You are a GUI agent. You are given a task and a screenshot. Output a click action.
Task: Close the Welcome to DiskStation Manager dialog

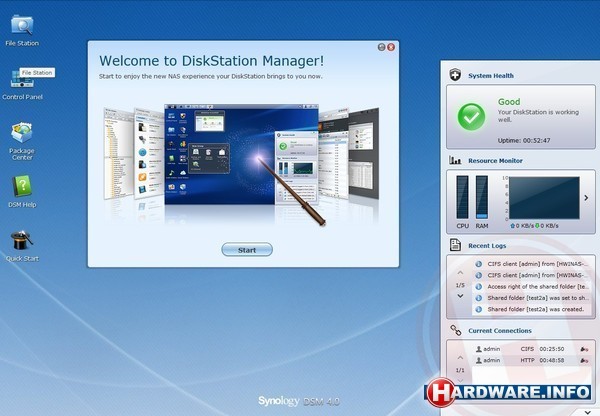391,47
